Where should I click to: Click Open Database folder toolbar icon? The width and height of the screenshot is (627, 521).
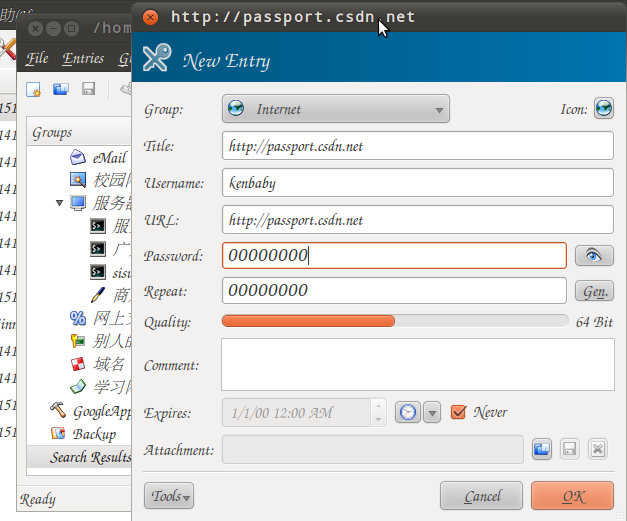[x=61, y=89]
